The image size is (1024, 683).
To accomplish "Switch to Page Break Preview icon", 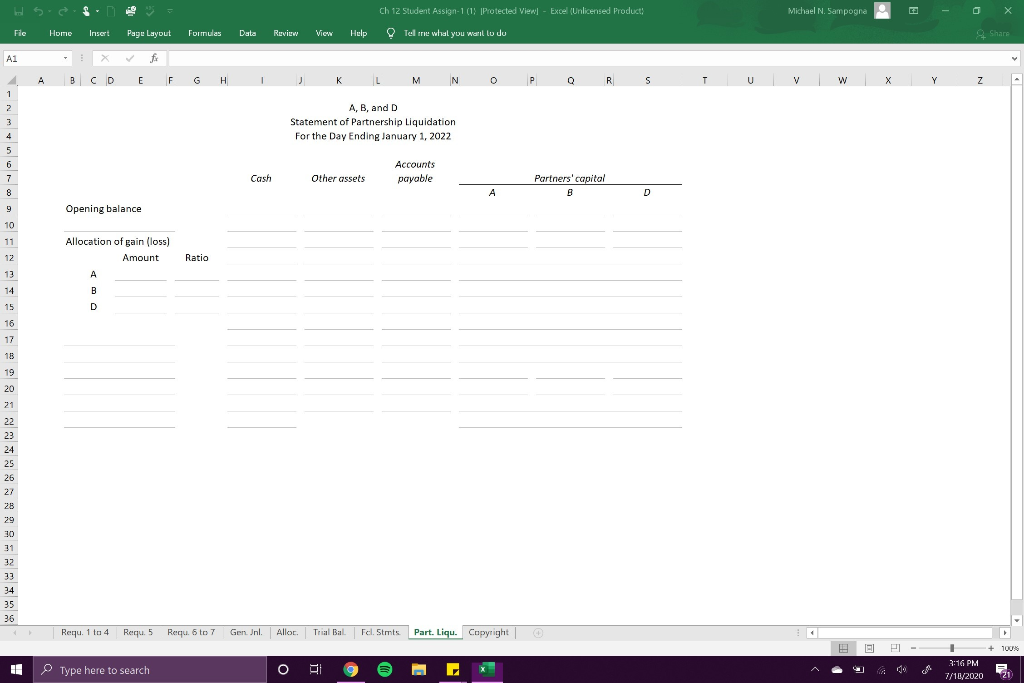I will click(x=895, y=648).
